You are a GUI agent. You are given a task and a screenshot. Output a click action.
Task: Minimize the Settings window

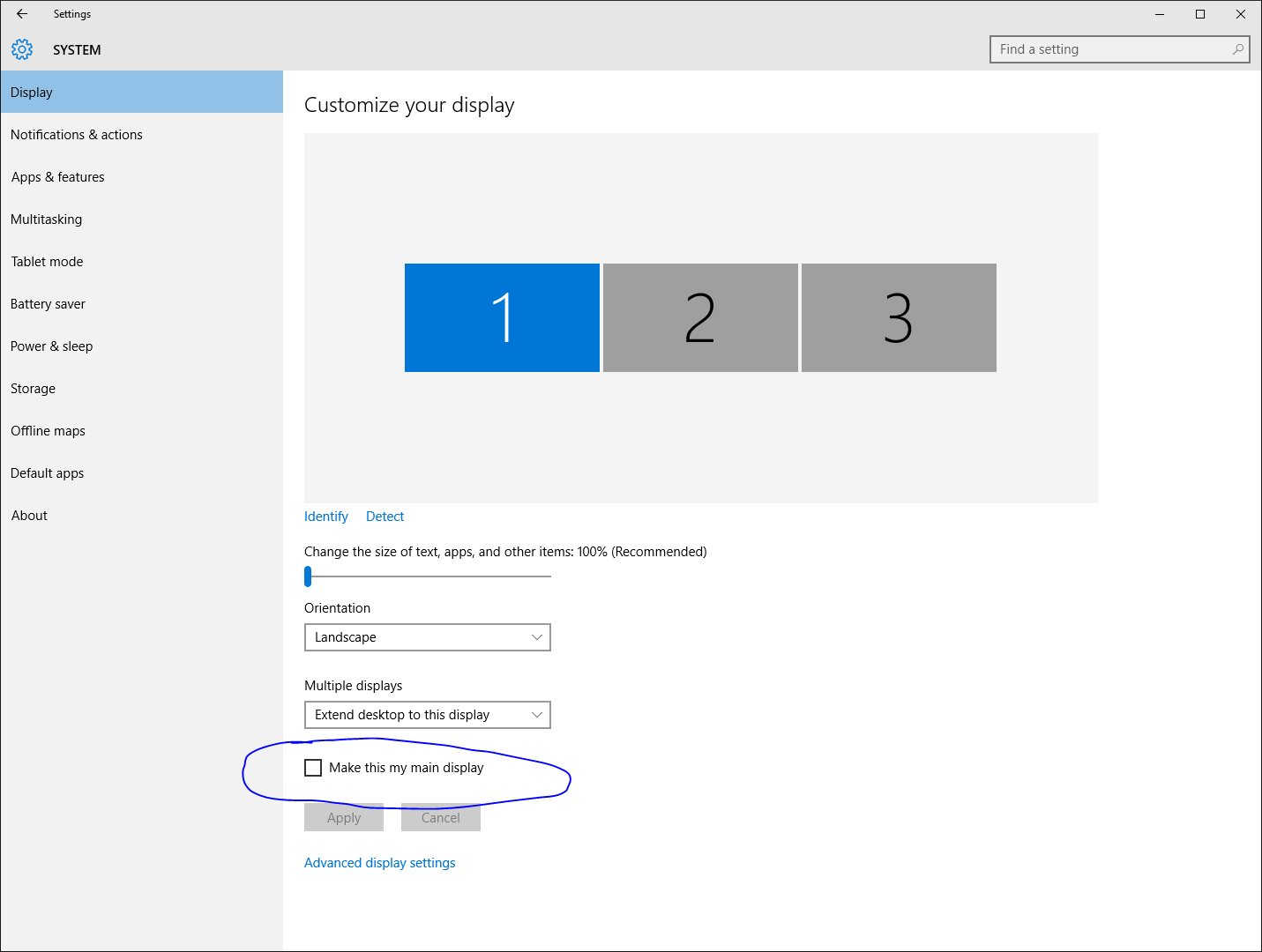point(1160,14)
